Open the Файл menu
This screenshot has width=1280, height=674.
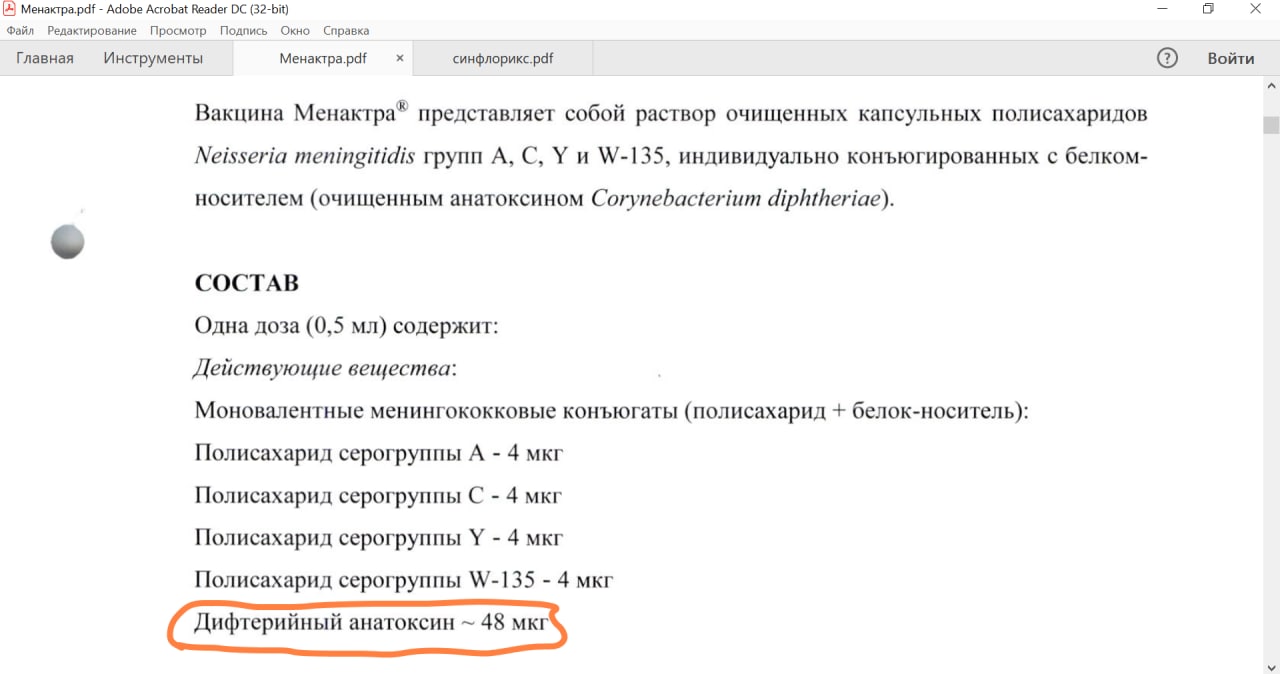(x=20, y=31)
